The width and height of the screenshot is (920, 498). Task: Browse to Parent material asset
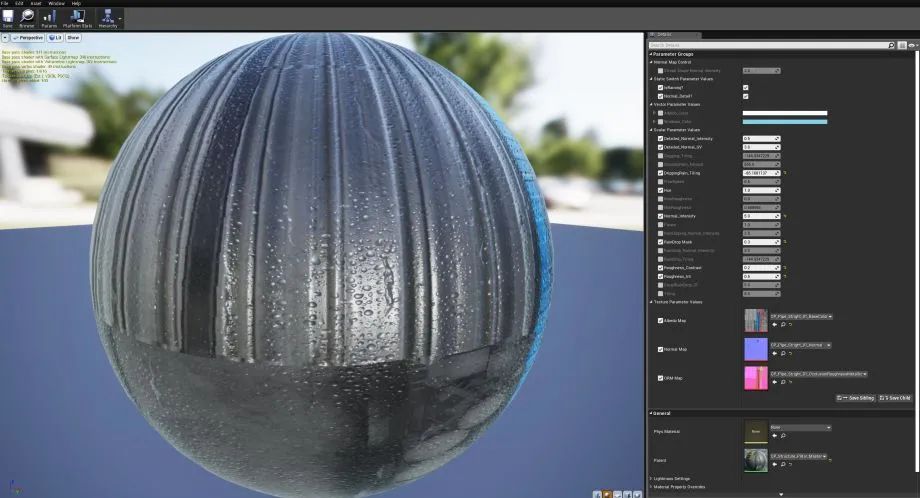pyautogui.click(x=783, y=464)
